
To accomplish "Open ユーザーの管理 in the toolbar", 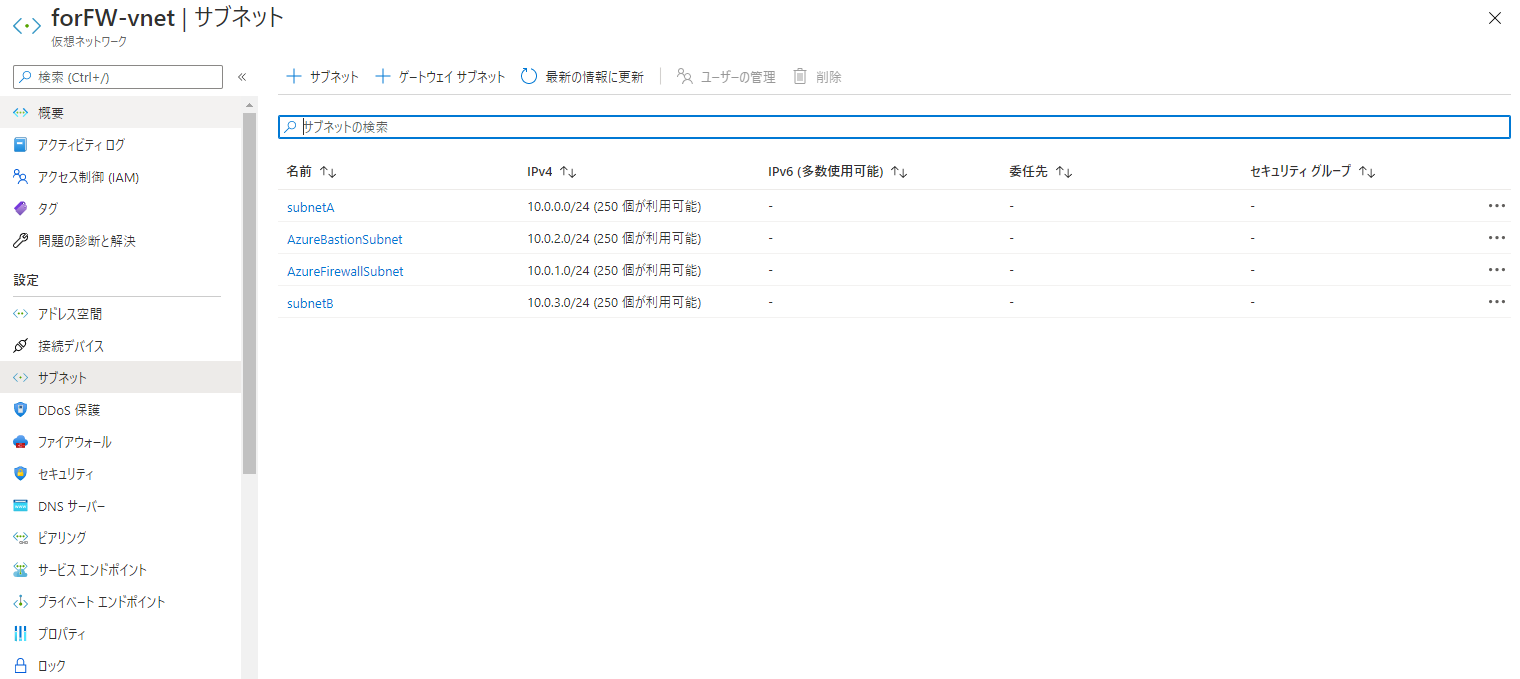I will click(725, 75).
